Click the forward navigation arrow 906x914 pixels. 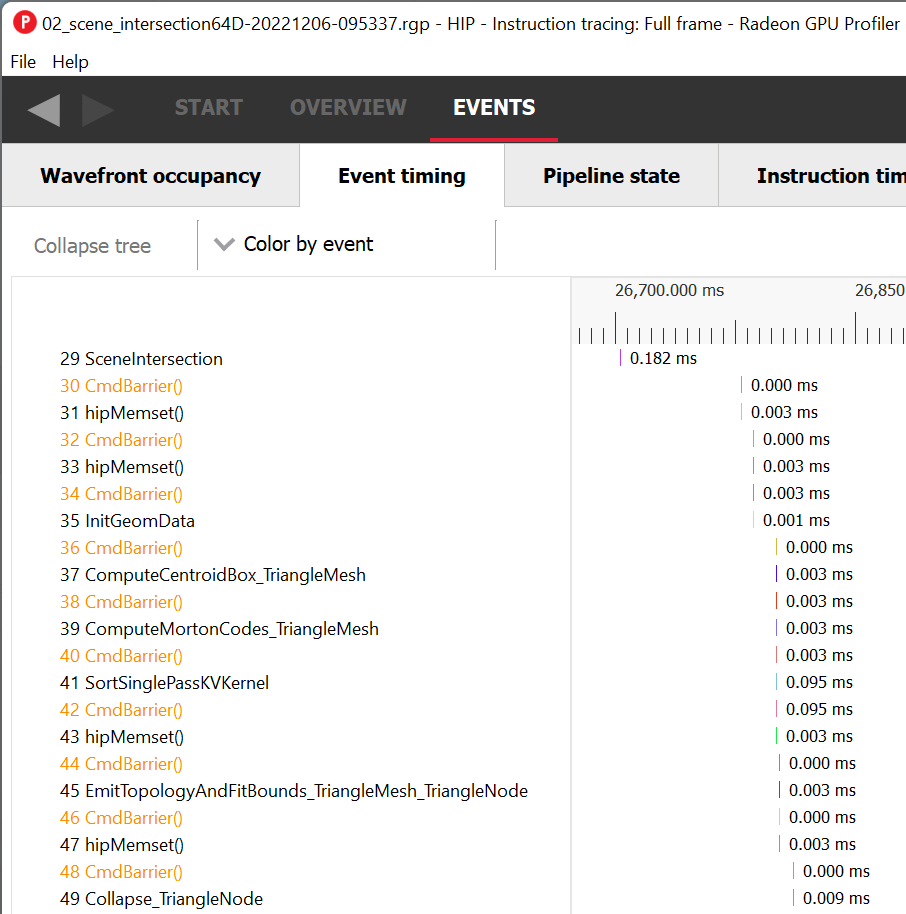pyautogui.click(x=98, y=109)
